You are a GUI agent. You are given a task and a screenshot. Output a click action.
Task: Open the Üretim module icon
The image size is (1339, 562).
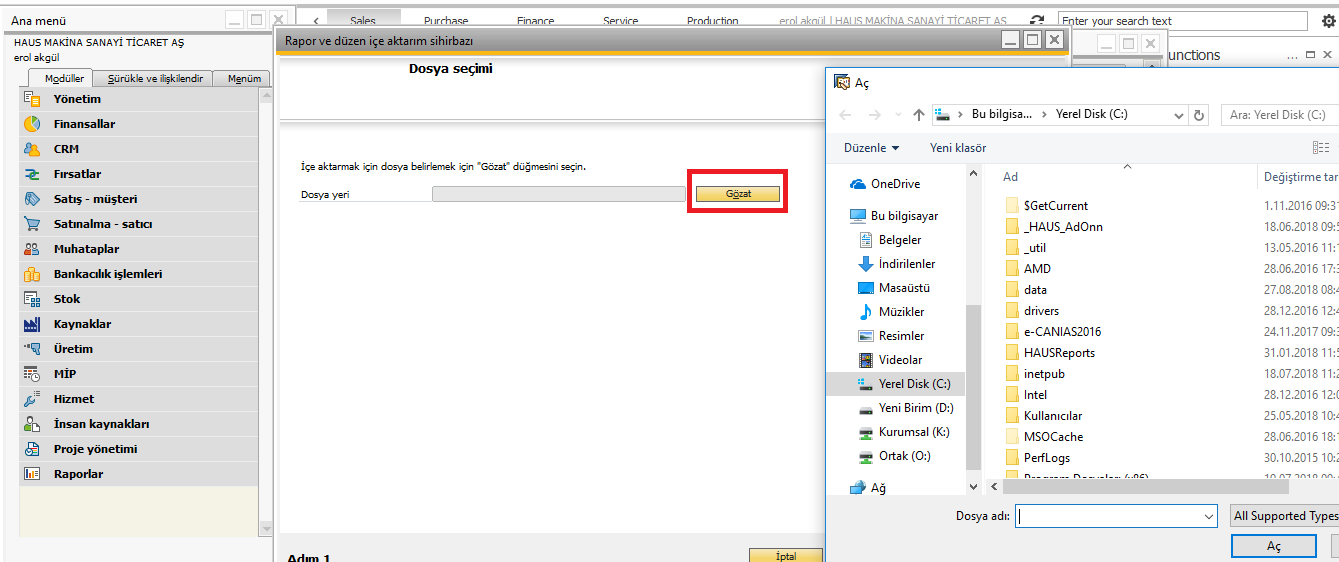click(32, 349)
